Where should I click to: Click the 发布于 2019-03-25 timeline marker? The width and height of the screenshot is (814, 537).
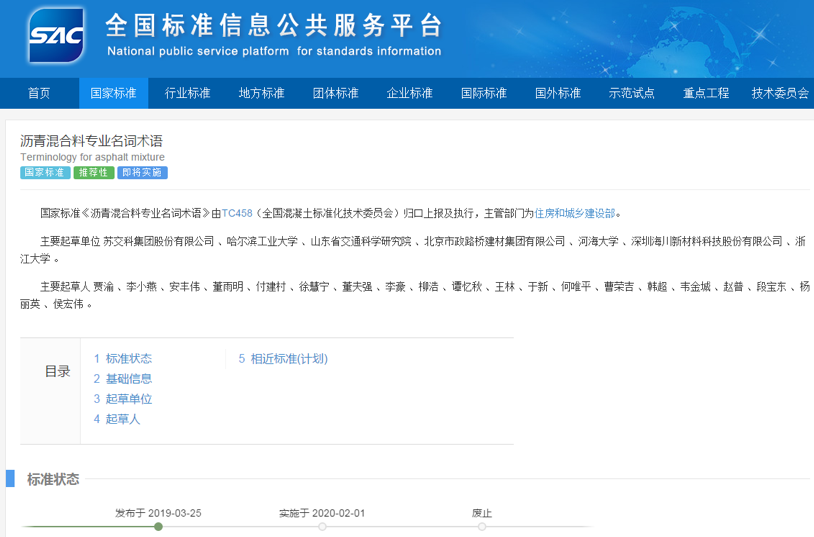tap(158, 526)
